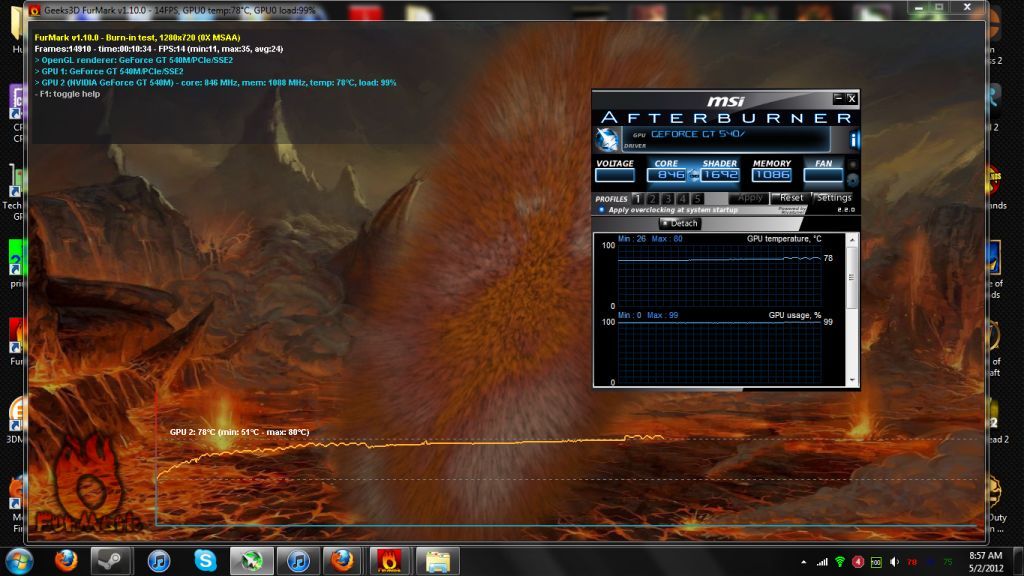Image resolution: width=1024 pixels, height=576 pixels.
Task: Click the red octagon "4" tray icon
Action: coord(858,562)
